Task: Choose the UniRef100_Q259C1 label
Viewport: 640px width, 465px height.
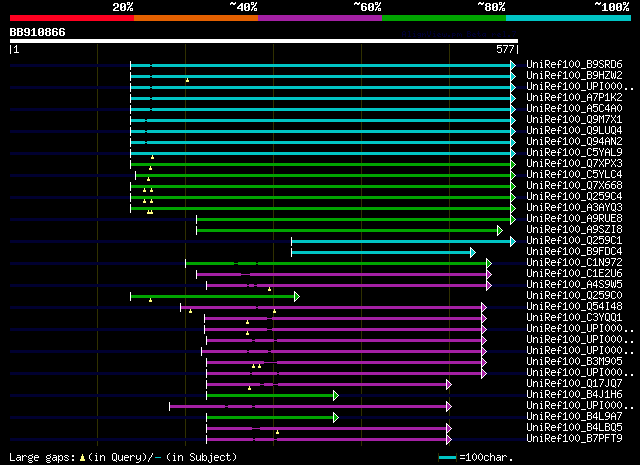Action: click(x=574, y=240)
